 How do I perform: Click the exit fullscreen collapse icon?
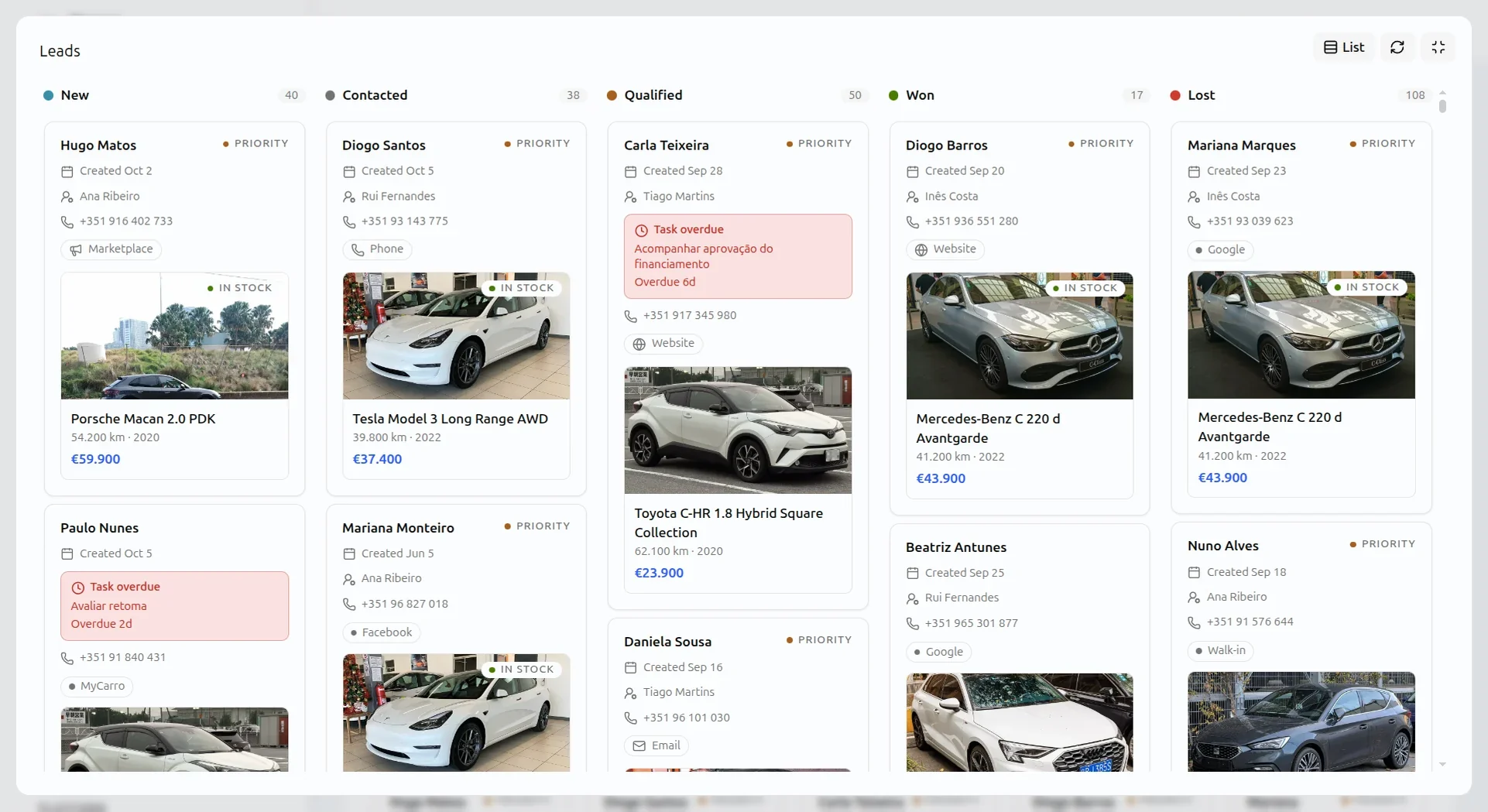(x=1438, y=47)
